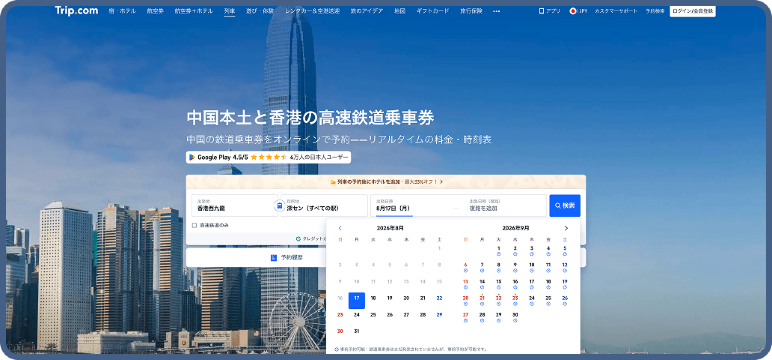Select August 18 in the calendar
This screenshot has width=772, height=360.
pos(373,298)
